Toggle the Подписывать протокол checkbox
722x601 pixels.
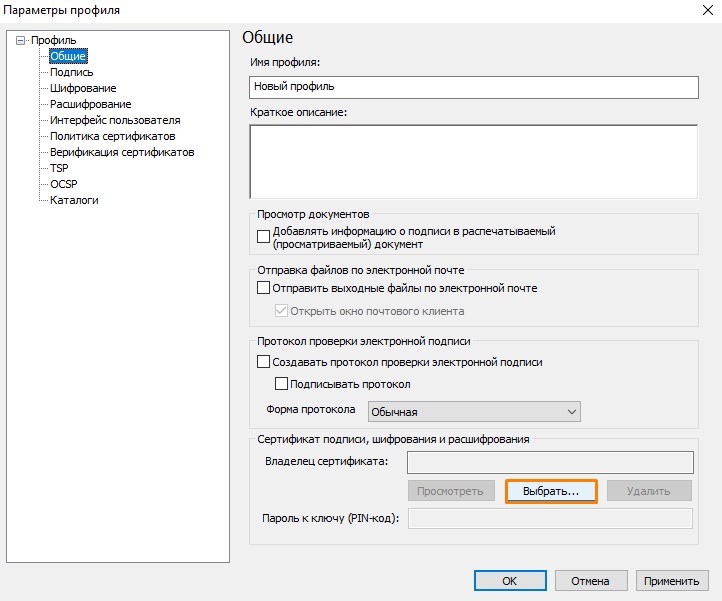tap(282, 384)
